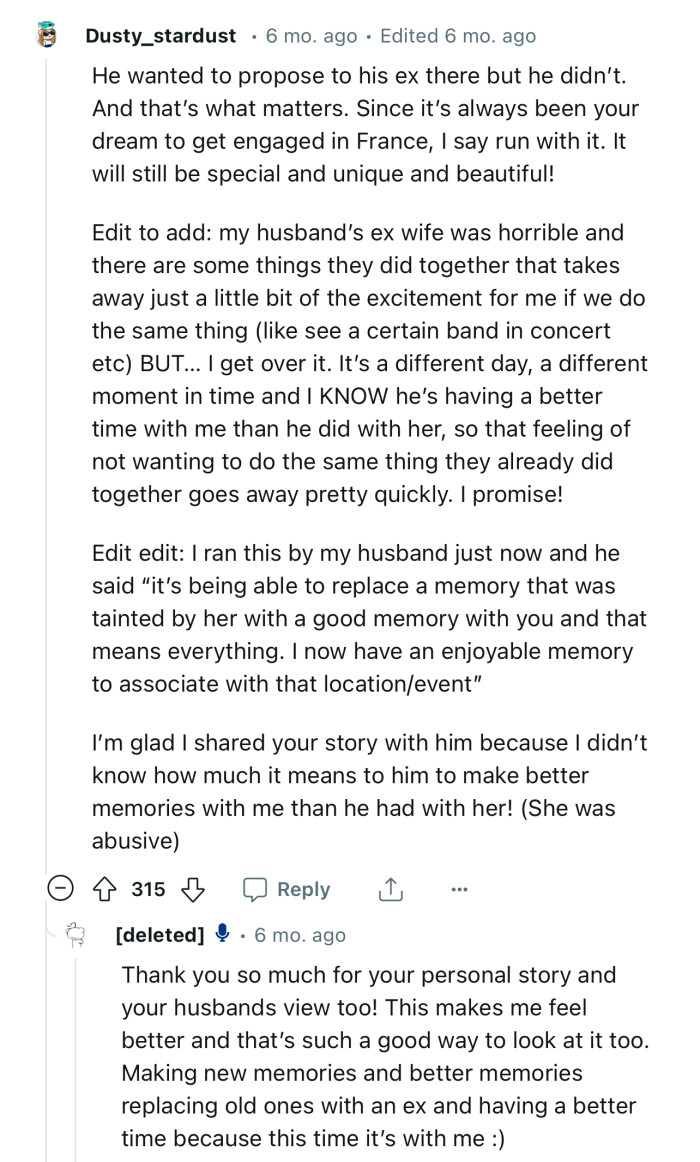Click the "[deleted]" username text
700x1162 pixels.
pos(160,935)
